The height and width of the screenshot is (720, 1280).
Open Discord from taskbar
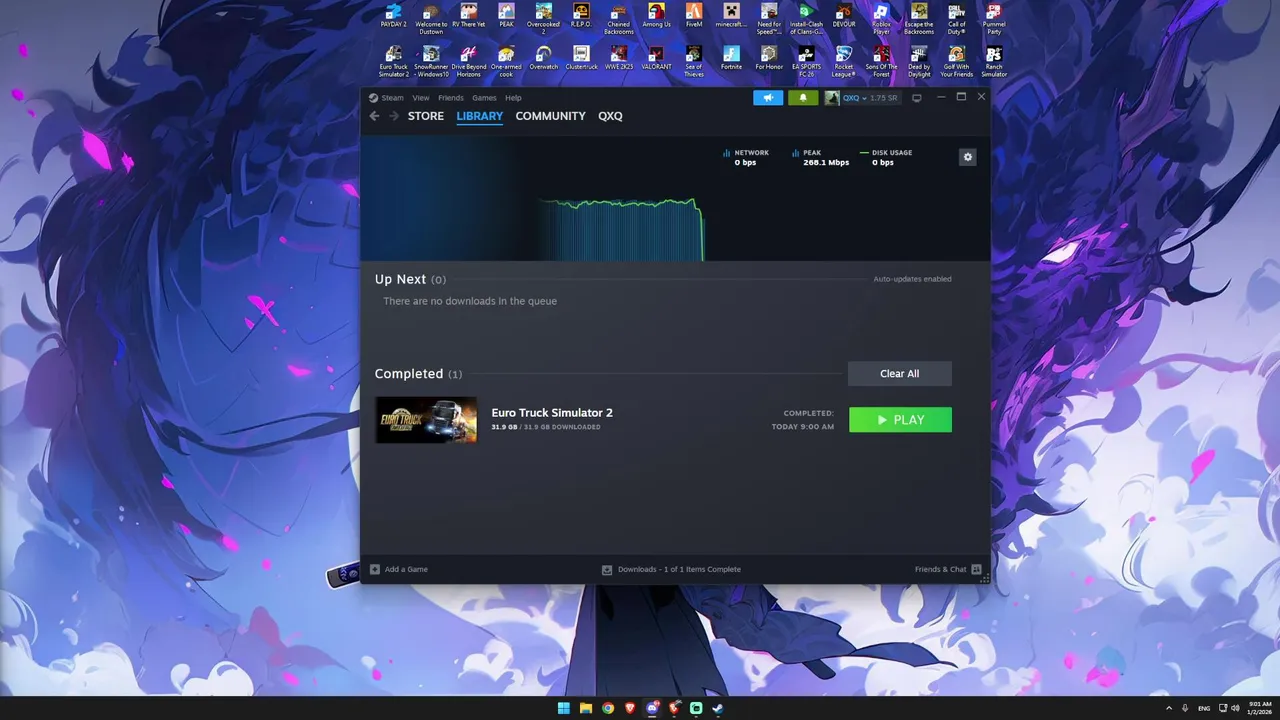[x=652, y=708]
